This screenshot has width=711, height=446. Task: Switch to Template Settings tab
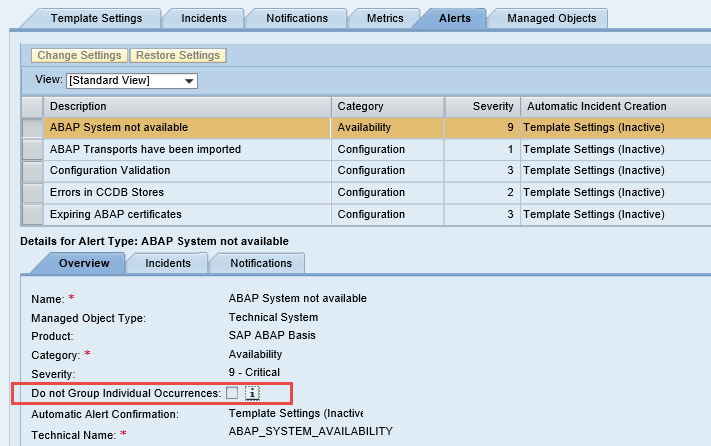[x=95, y=18]
